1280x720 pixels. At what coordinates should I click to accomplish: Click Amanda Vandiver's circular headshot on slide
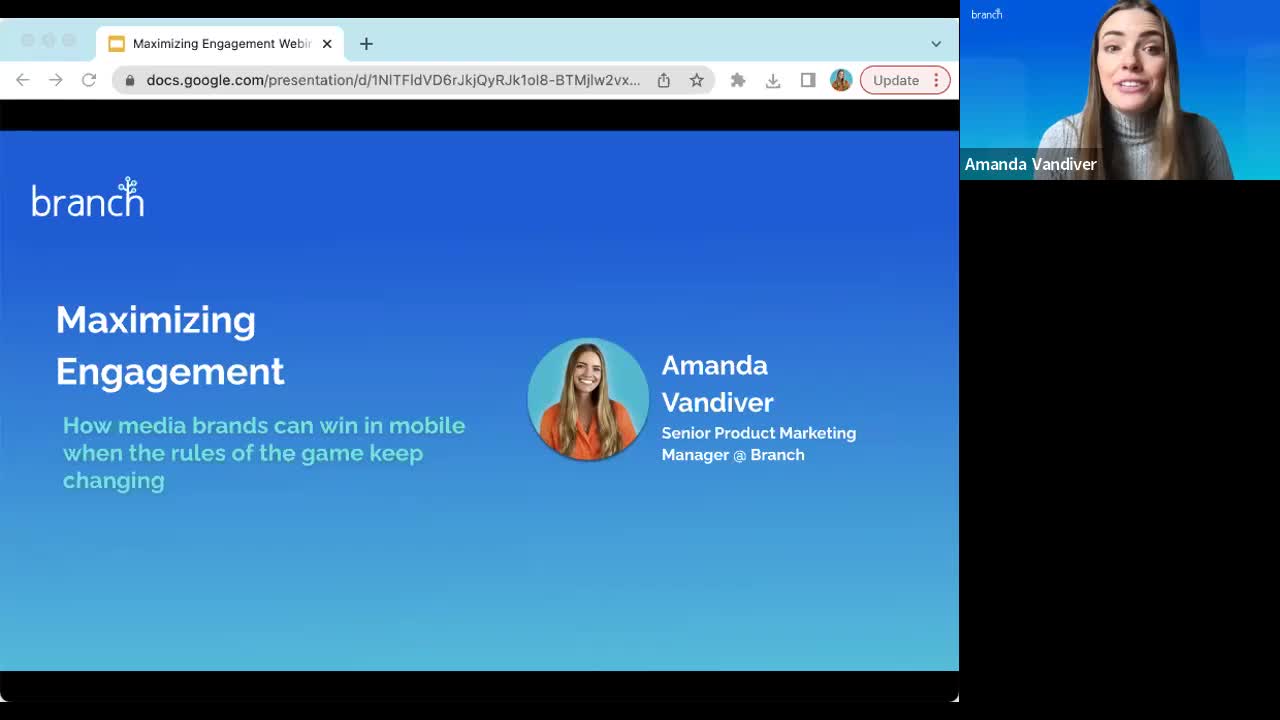588,399
